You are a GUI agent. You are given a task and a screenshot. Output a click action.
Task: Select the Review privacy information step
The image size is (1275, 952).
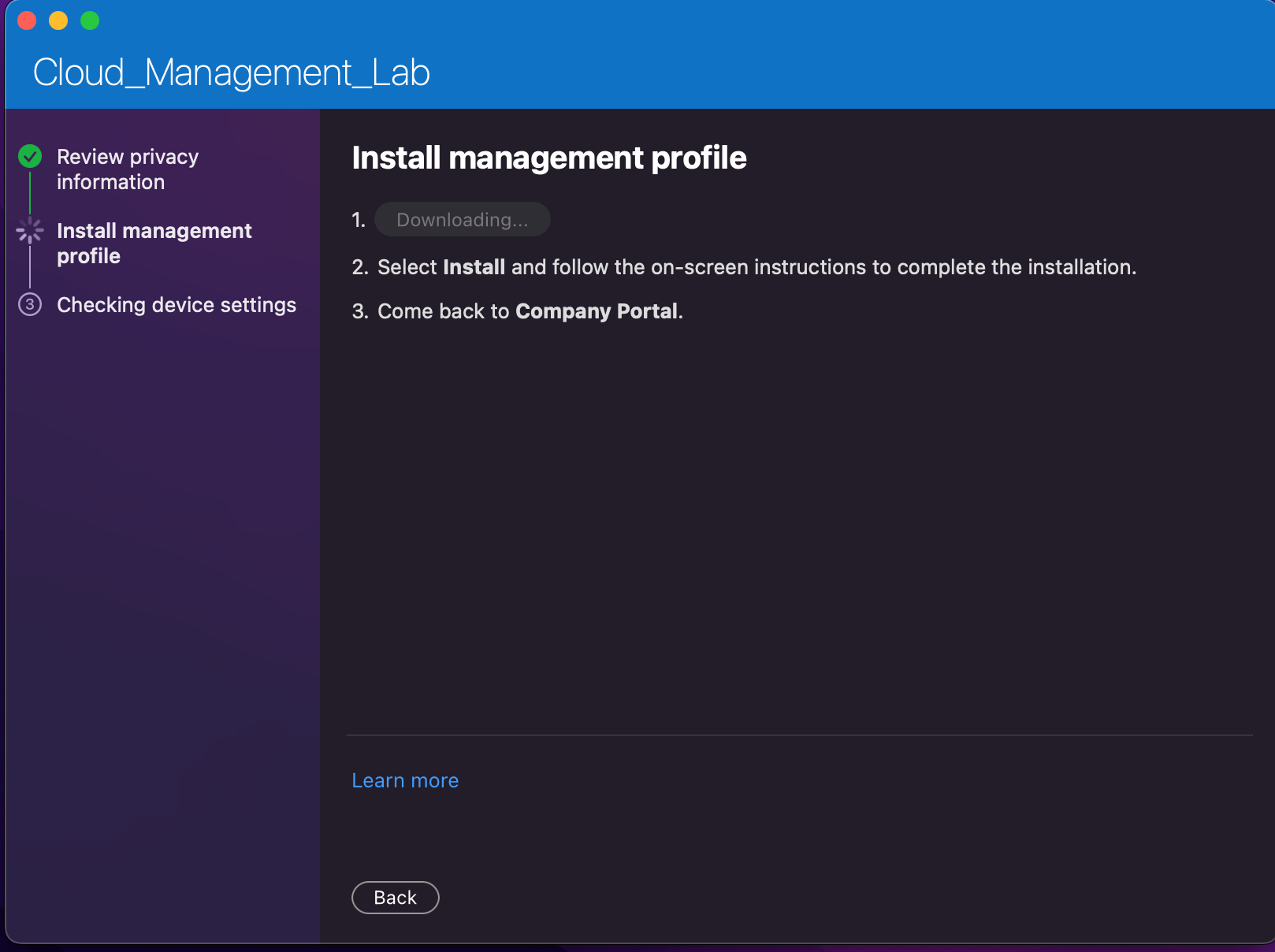point(128,169)
